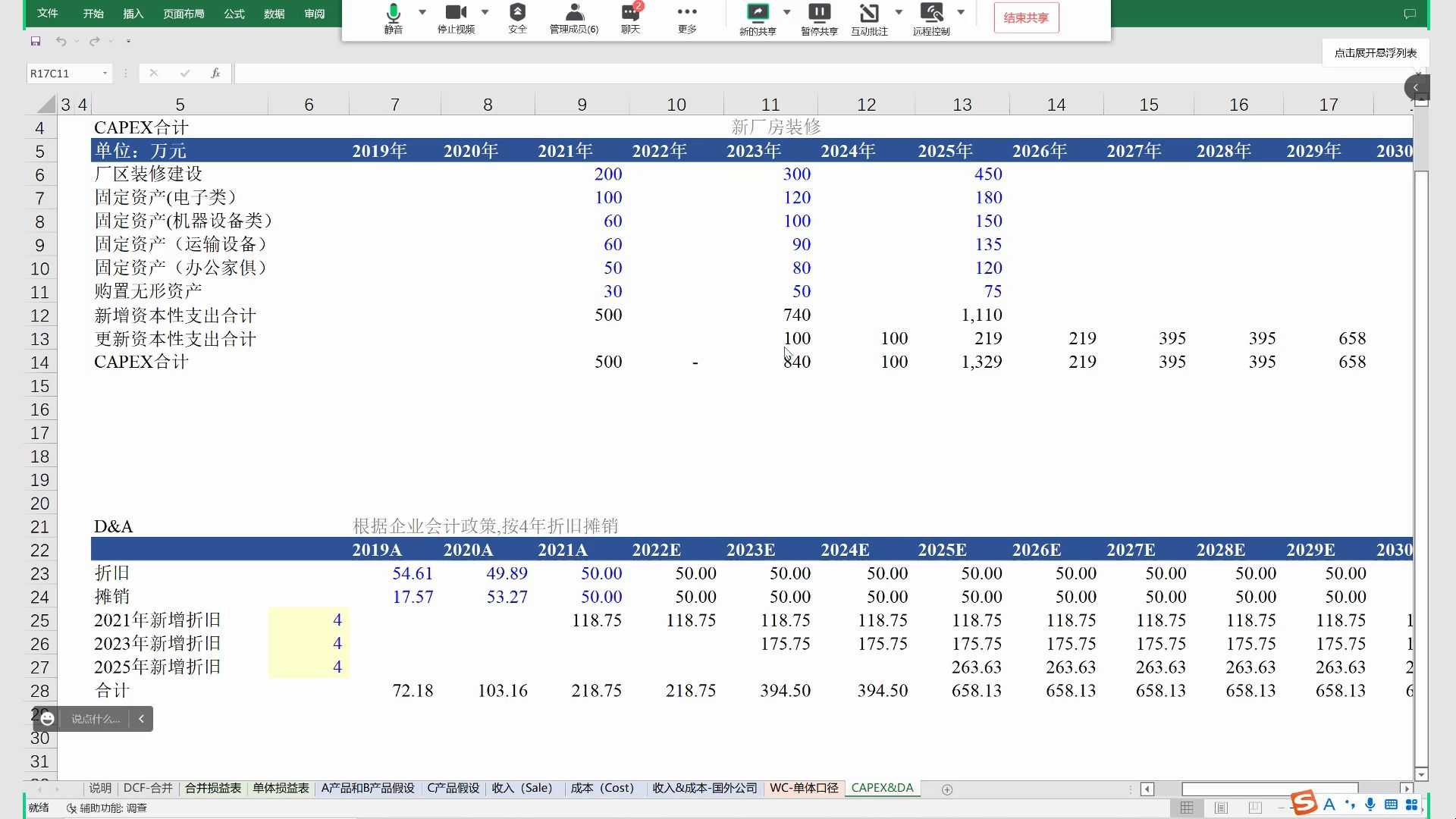1456x819 pixels.
Task: Open the emoji picker in chat bar
Action: [x=47, y=718]
